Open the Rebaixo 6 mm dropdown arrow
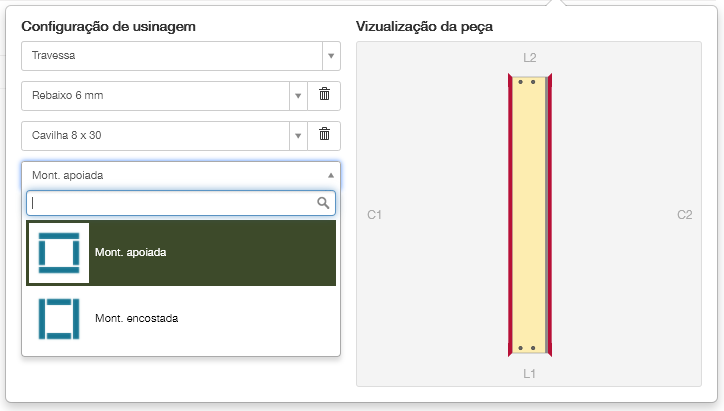Image resolution: width=724 pixels, height=411 pixels. click(x=297, y=96)
